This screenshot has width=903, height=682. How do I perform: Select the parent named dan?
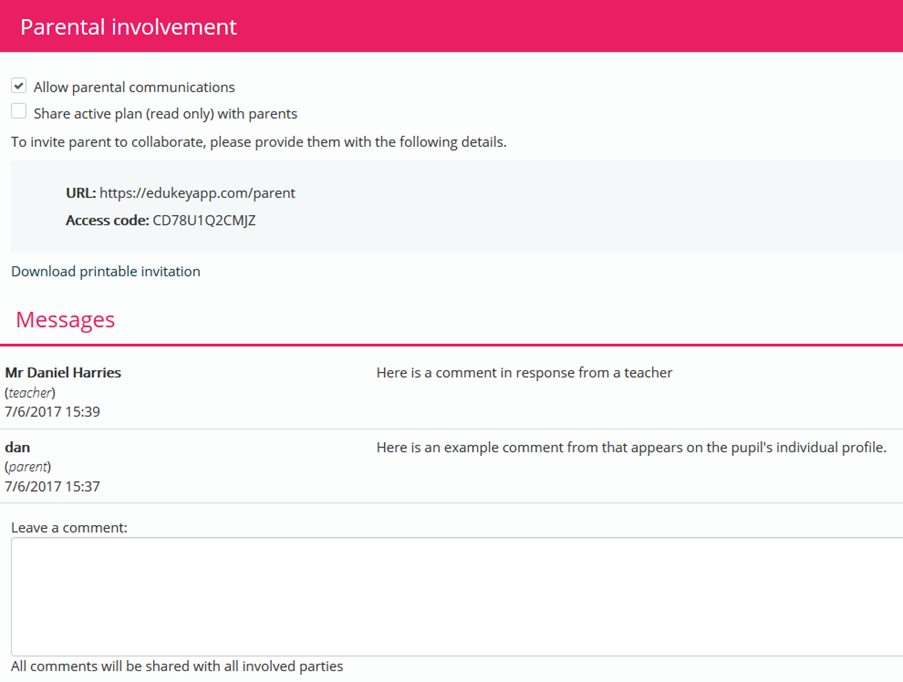(17, 447)
